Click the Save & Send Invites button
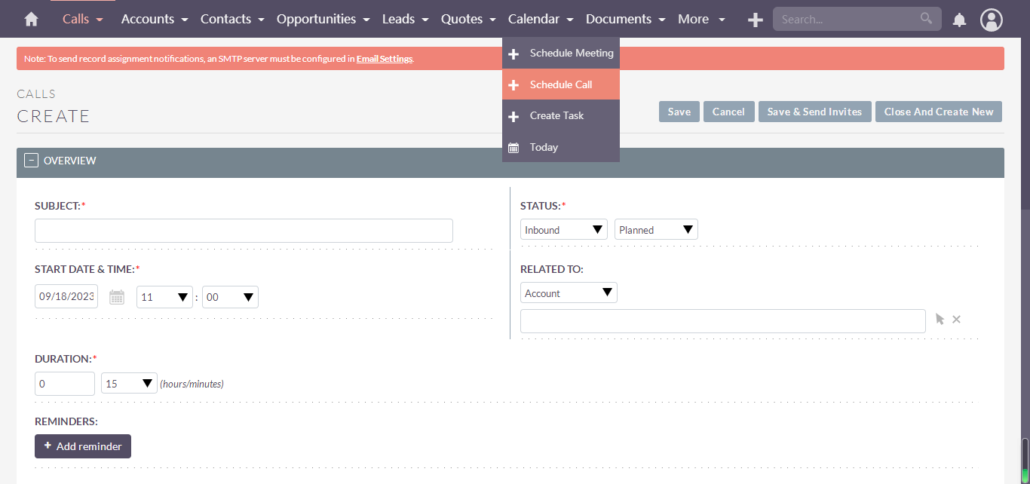This screenshot has width=1030, height=484. pos(814,112)
